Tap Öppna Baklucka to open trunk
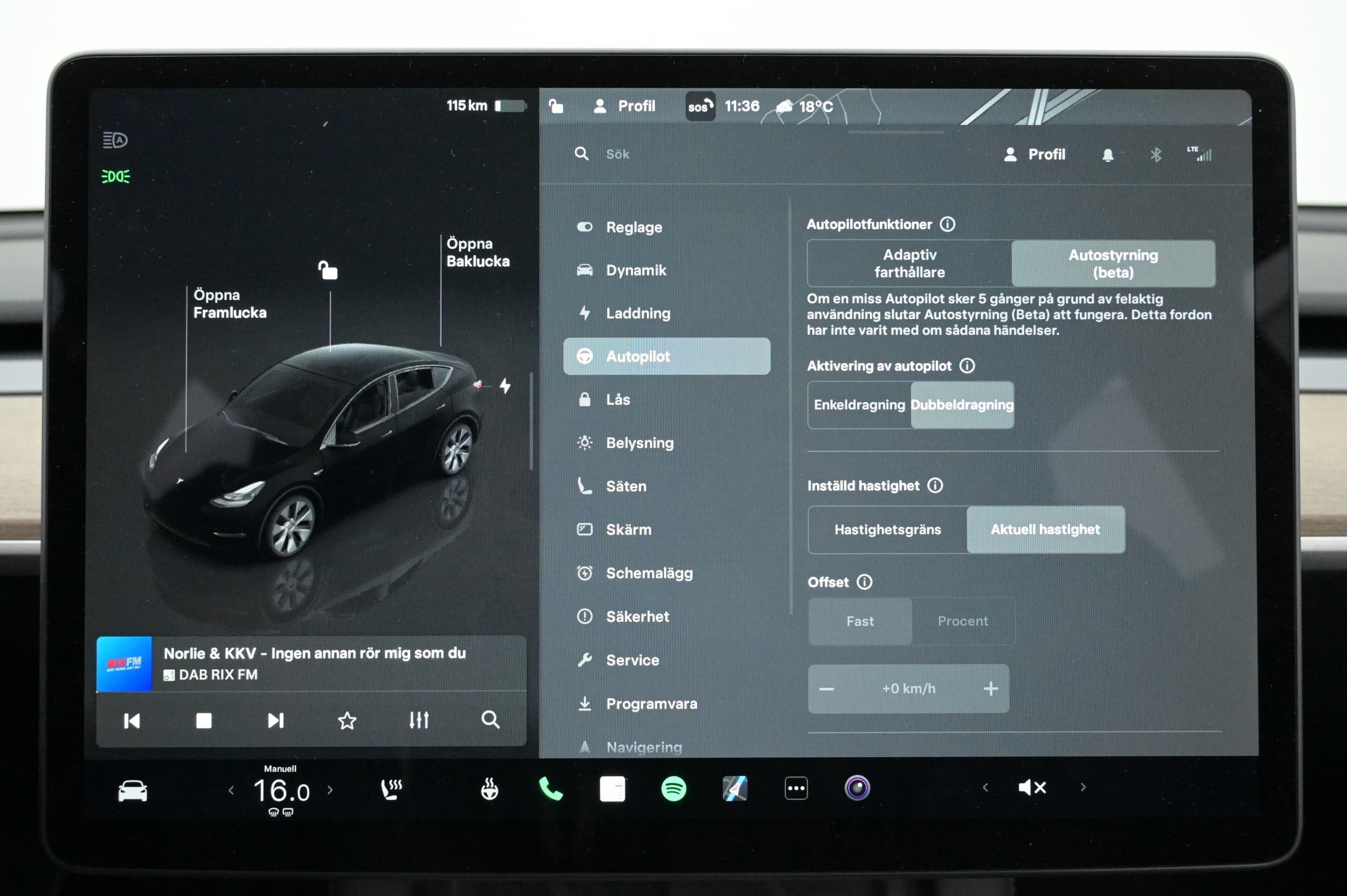This screenshot has height=896, width=1347. click(478, 253)
